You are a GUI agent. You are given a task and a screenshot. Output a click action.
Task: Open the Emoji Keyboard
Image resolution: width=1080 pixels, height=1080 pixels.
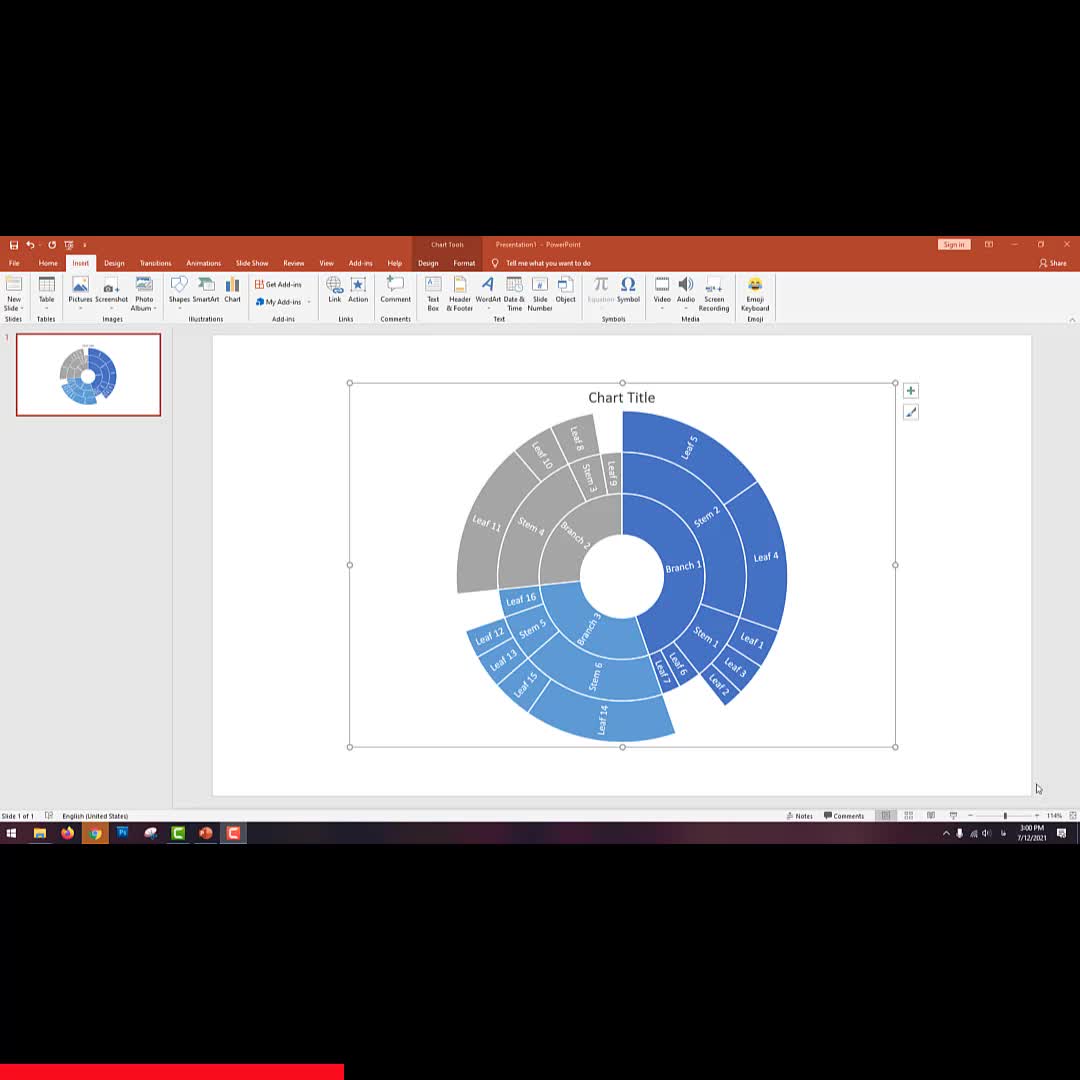[x=755, y=292]
